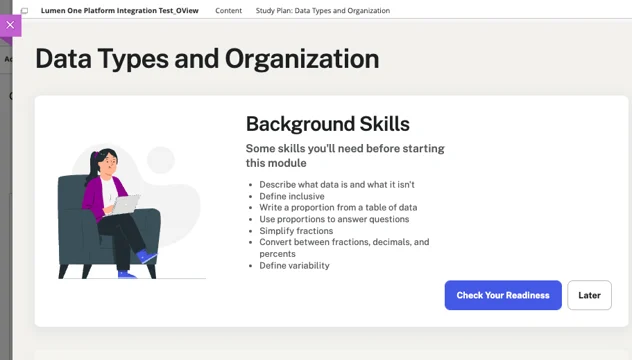Click 'Write a proportion from a table of data'
The width and height of the screenshot is (632, 360).
338,208
